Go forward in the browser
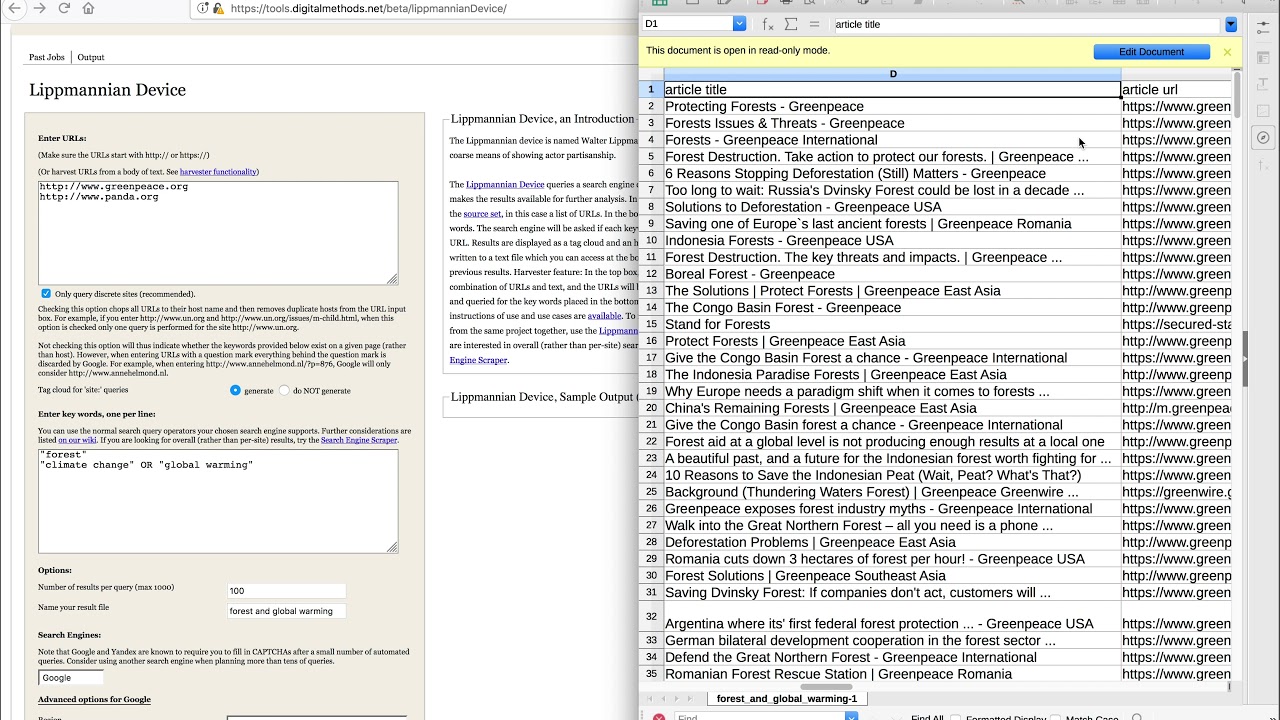Screen dimensions: 1280x720 tap(40, 8)
